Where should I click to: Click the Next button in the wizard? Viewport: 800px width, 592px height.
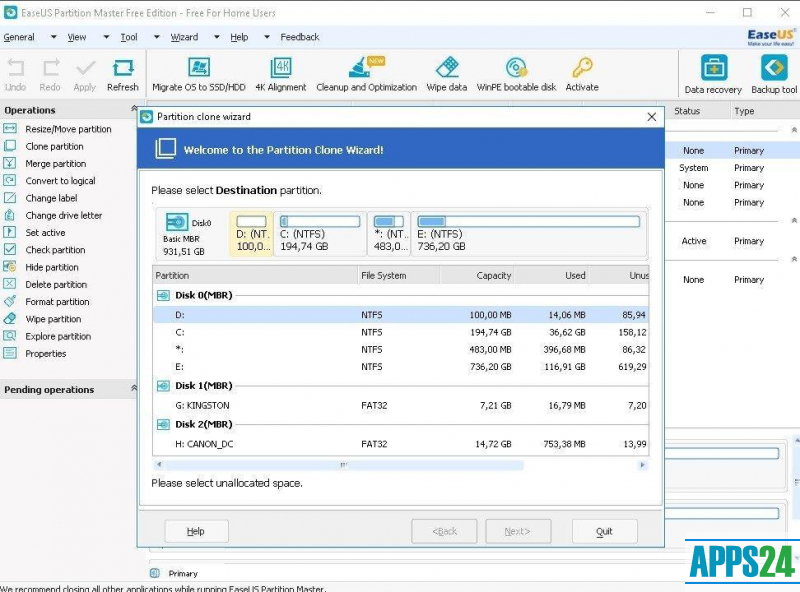pos(518,532)
